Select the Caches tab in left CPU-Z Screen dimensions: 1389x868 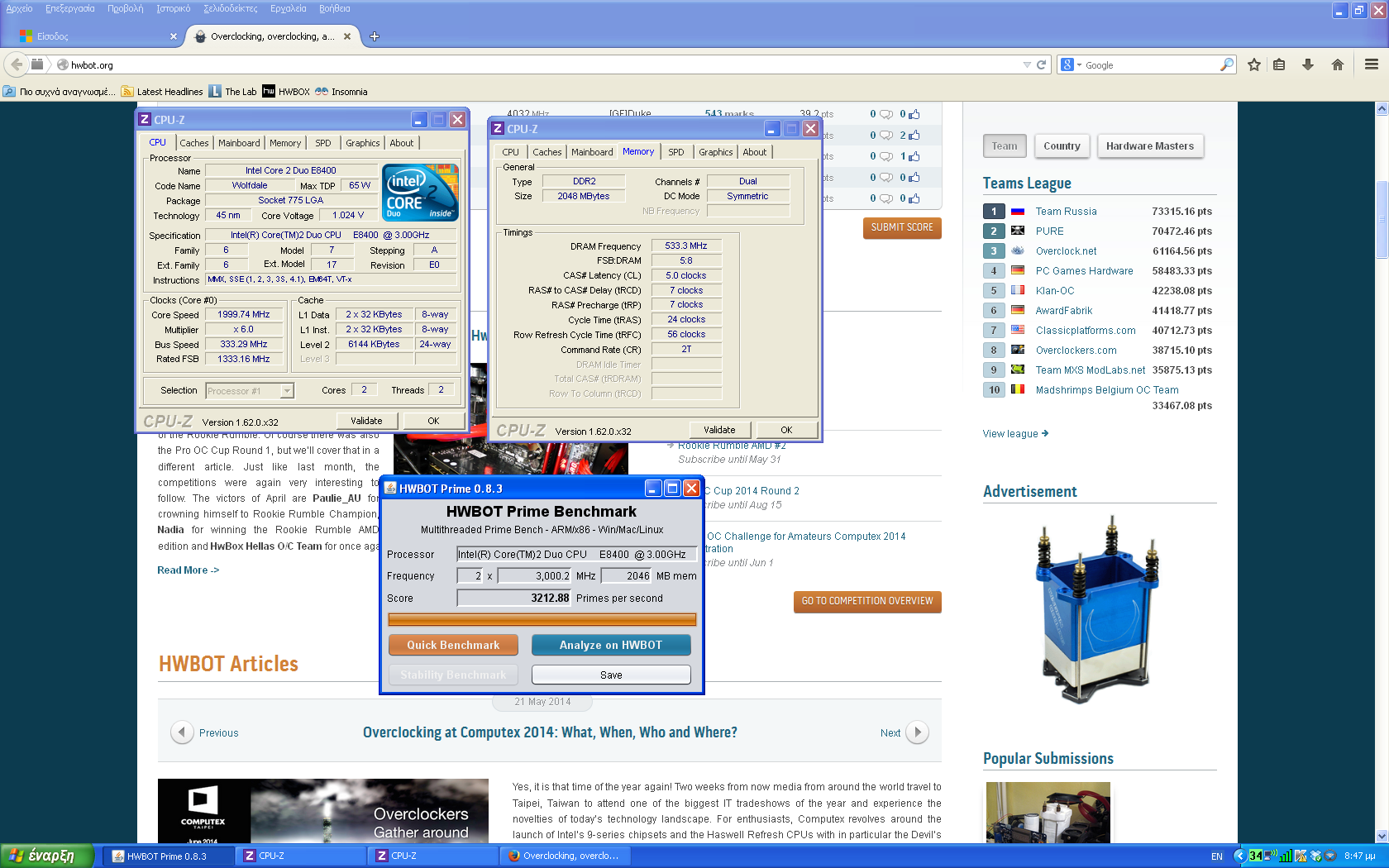194,143
